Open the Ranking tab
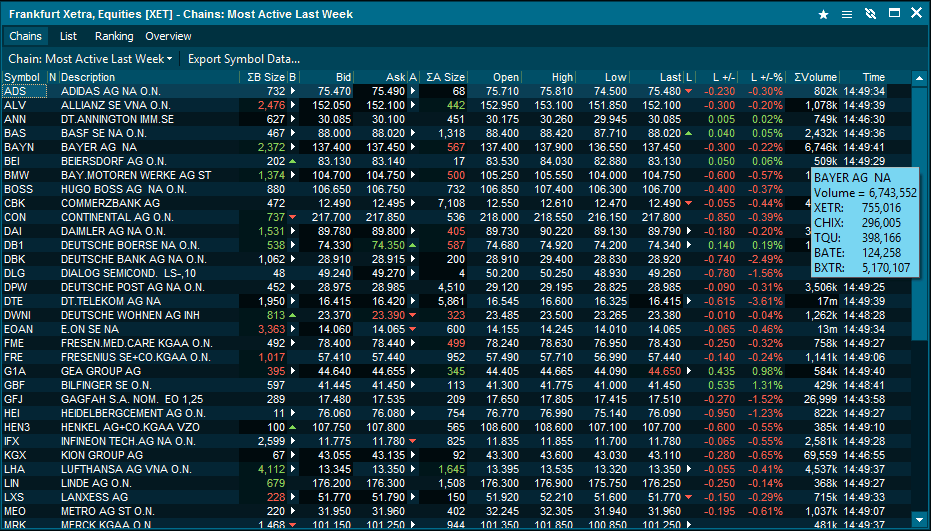 114,36
